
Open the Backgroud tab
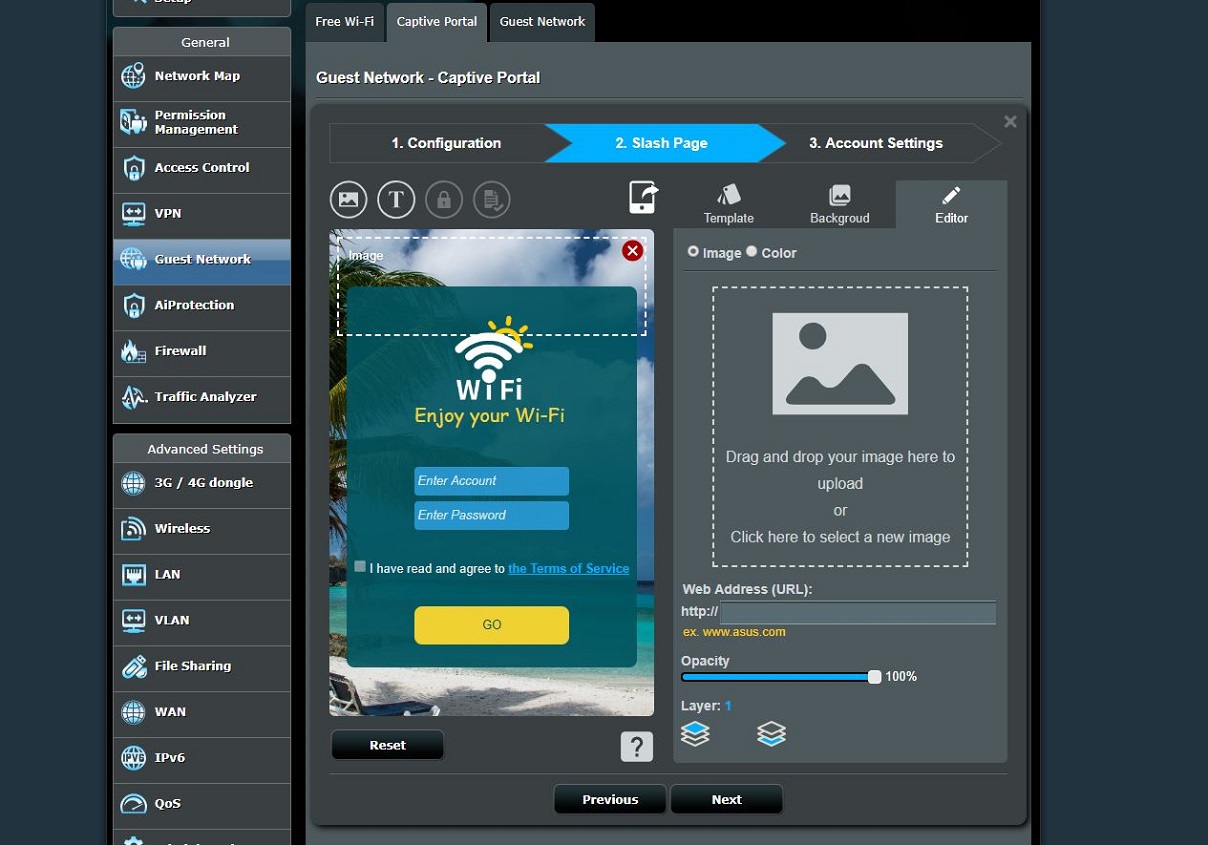point(840,204)
